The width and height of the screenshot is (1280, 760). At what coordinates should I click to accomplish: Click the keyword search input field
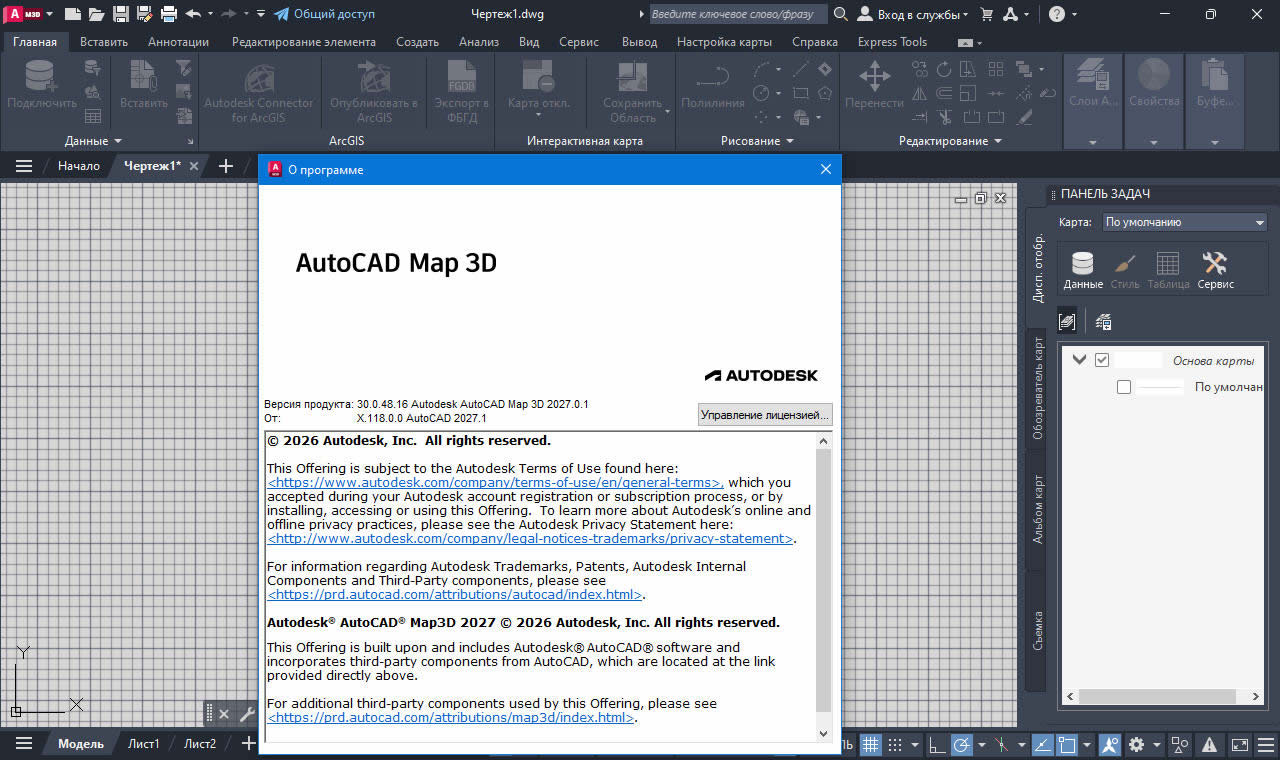click(738, 14)
